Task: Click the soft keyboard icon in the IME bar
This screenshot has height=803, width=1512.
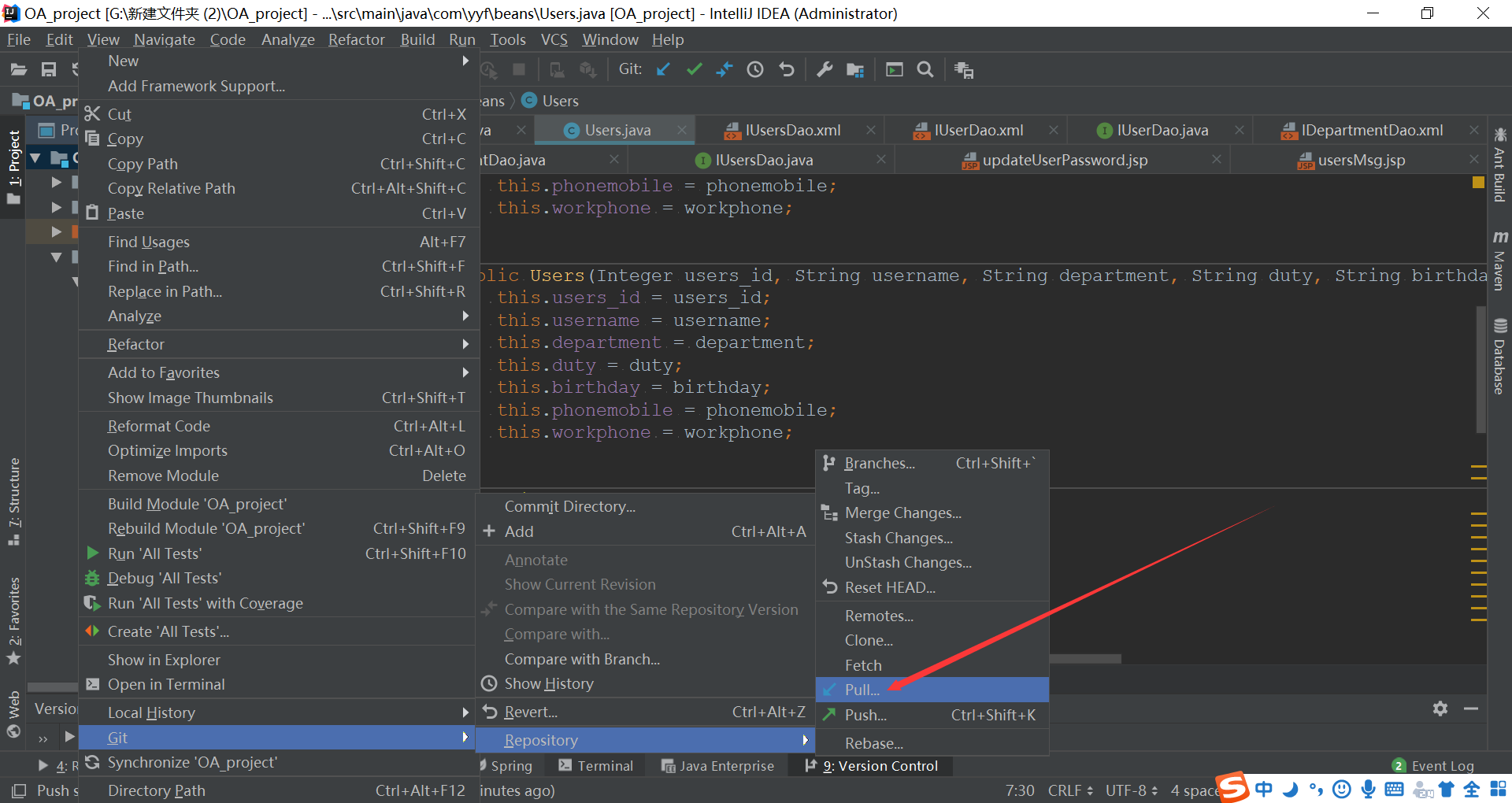Action: pyautogui.click(x=1394, y=789)
